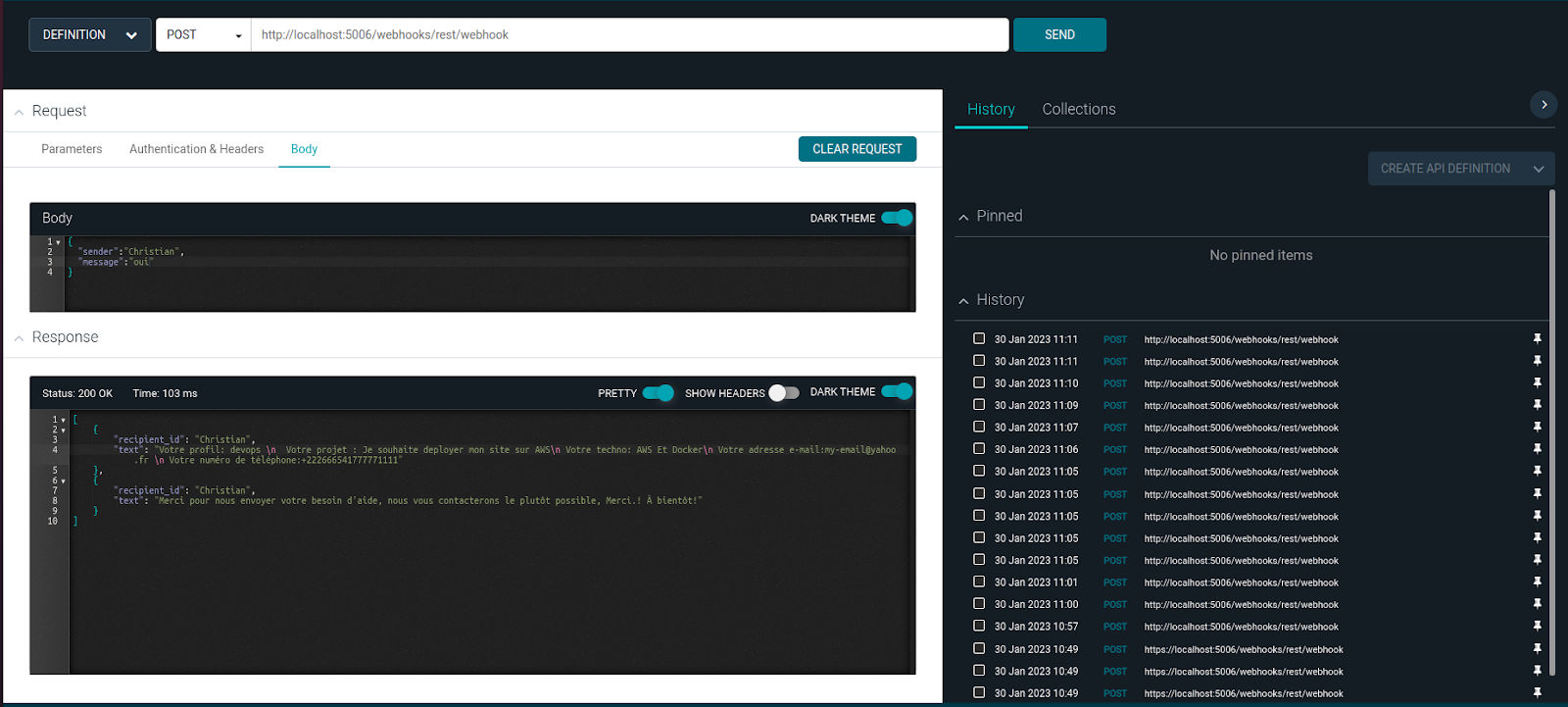Collapse the History list section

coord(963,301)
